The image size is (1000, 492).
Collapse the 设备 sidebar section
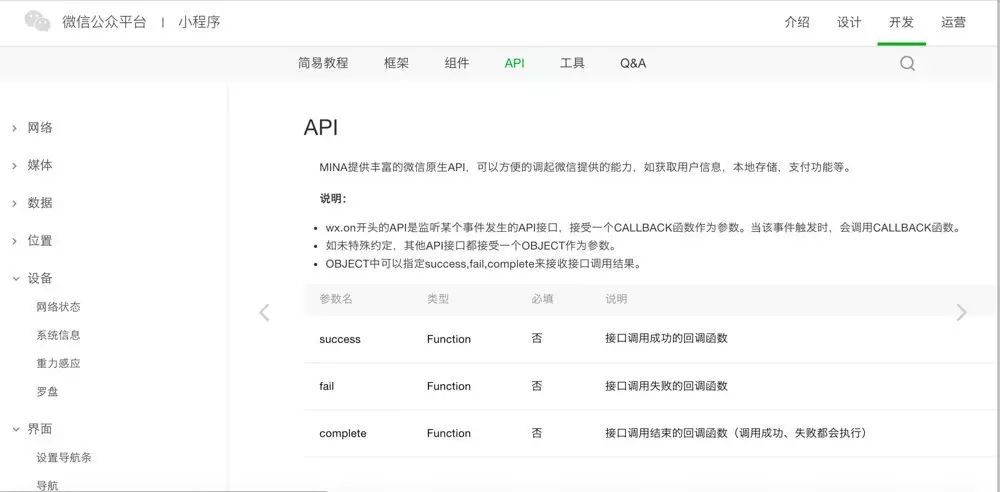click(32, 279)
